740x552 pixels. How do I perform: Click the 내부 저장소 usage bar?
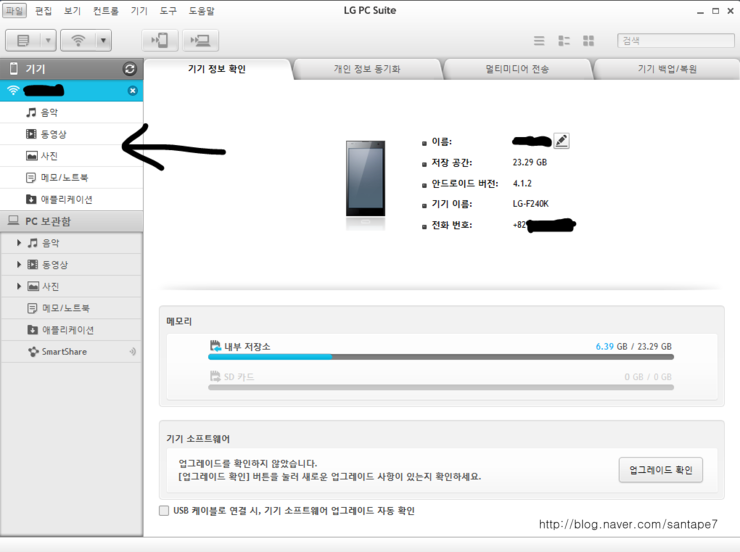pos(441,357)
